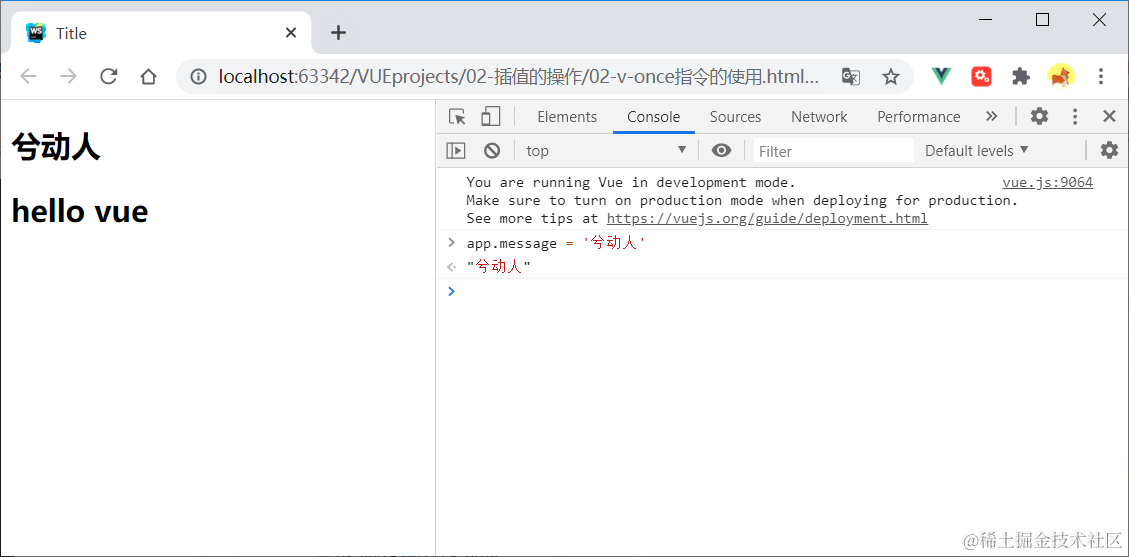This screenshot has width=1129, height=557.
Task: Open DevTools settings gear
Action: [1039, 117]
